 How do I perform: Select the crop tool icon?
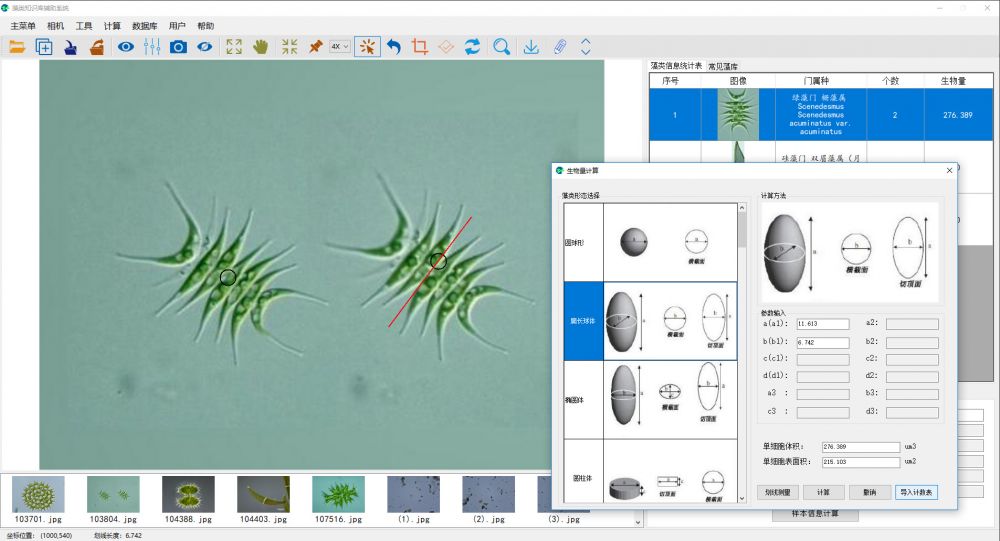pyautogui.click(x=420, y=46)
